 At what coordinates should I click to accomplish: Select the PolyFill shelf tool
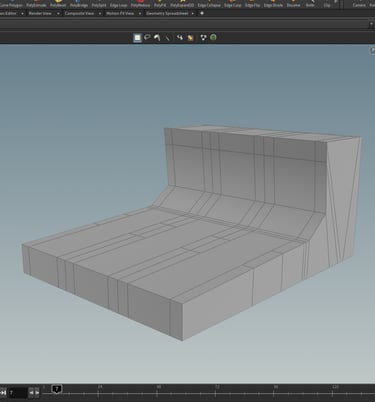point(160,4)
